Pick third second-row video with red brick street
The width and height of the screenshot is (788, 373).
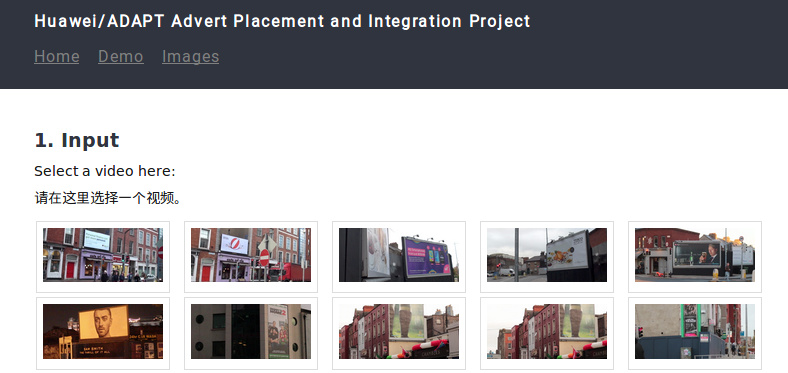tap(399, 333)
